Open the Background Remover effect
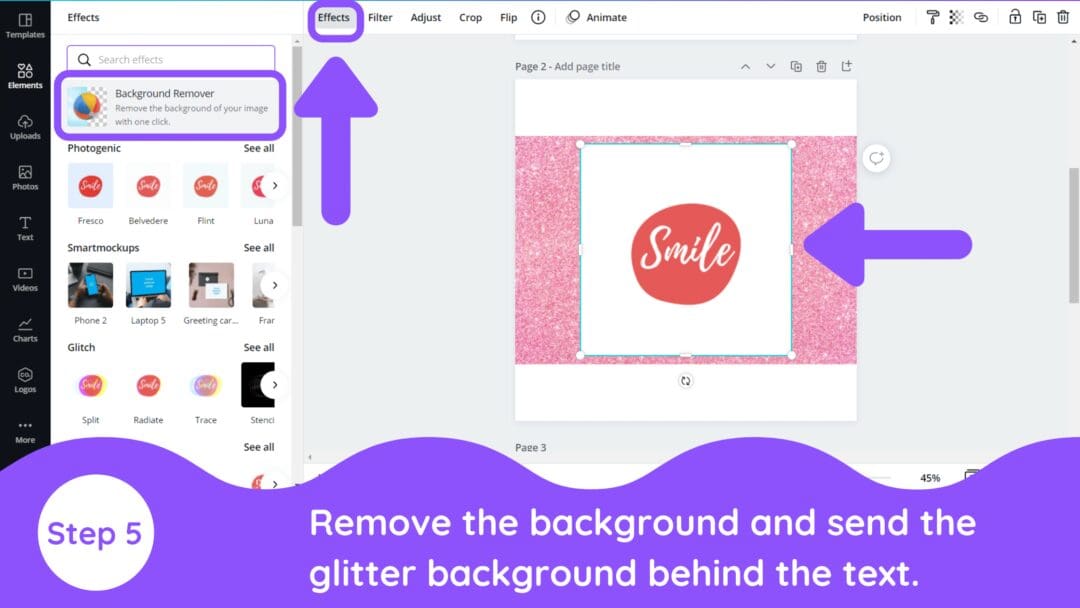1080x608 pixels. pos(170,106)
